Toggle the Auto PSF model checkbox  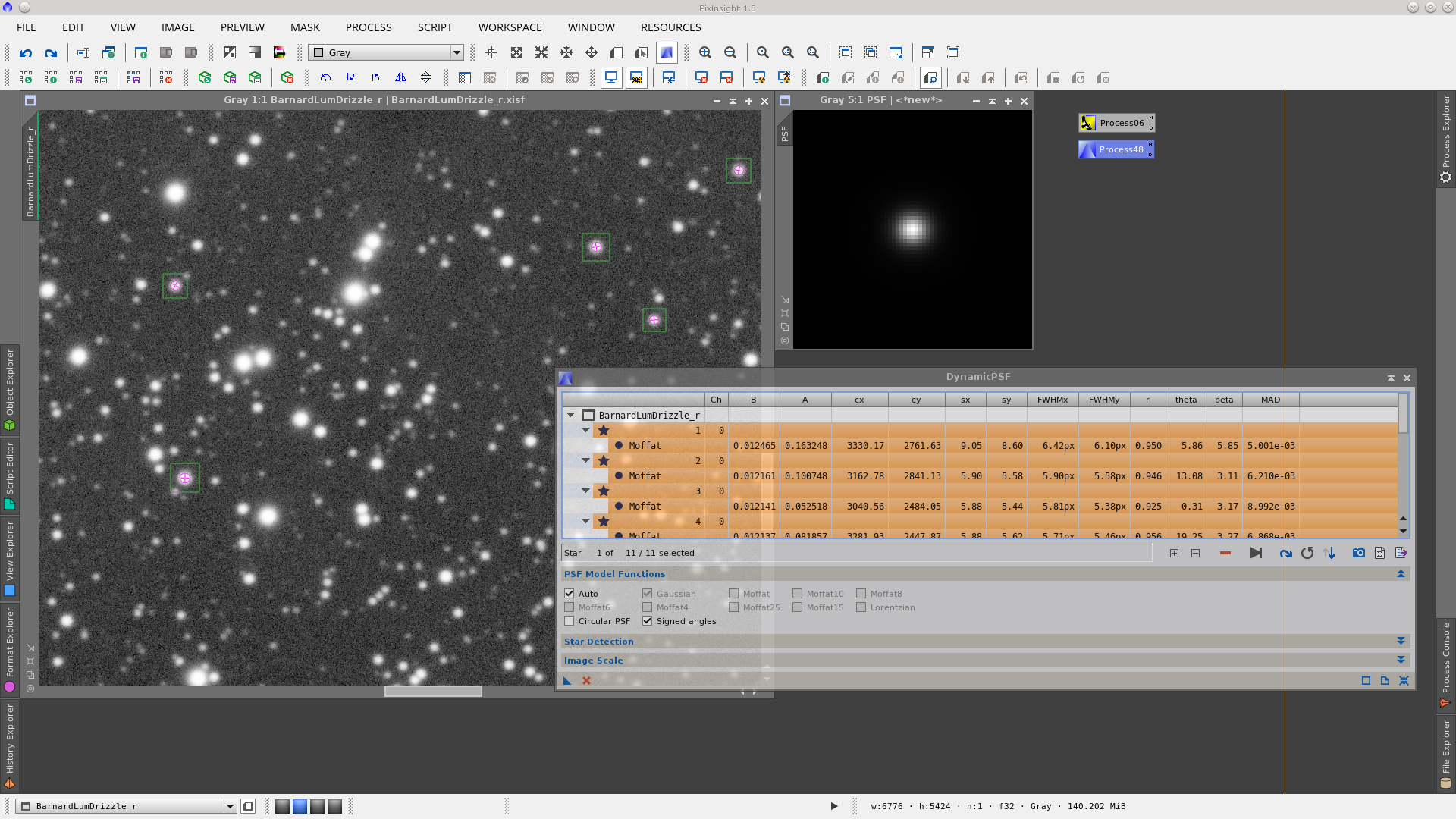570,594
